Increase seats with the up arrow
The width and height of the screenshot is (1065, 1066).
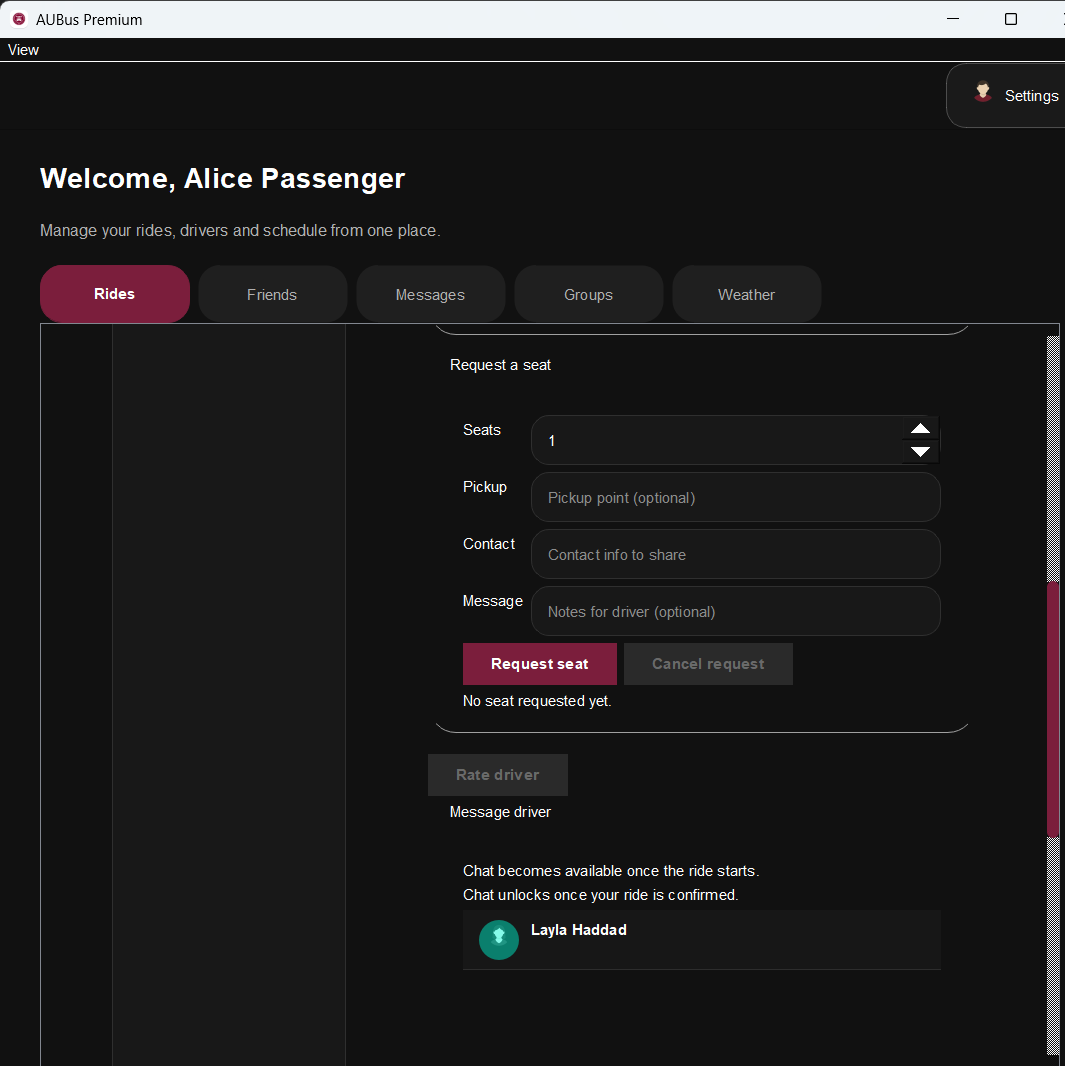pos(920,428)
